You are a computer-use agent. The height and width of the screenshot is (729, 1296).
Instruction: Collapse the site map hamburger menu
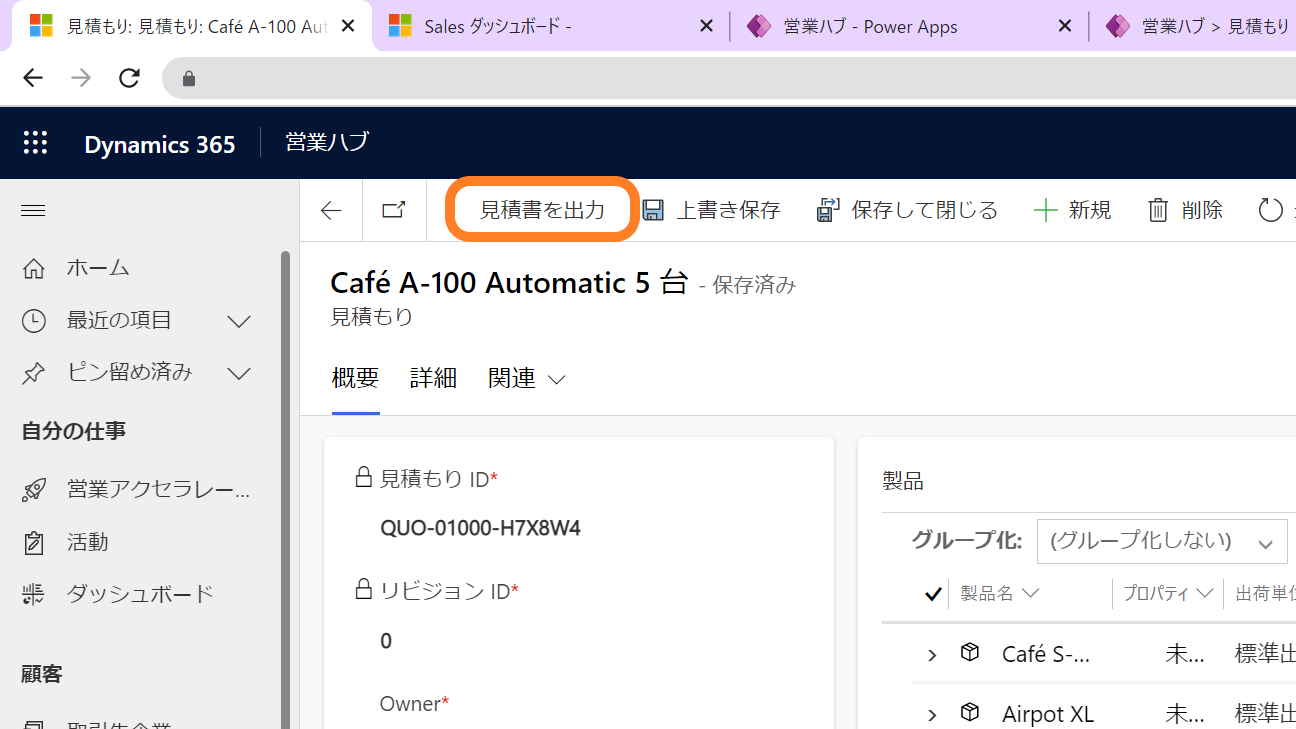tap(33, 210)
